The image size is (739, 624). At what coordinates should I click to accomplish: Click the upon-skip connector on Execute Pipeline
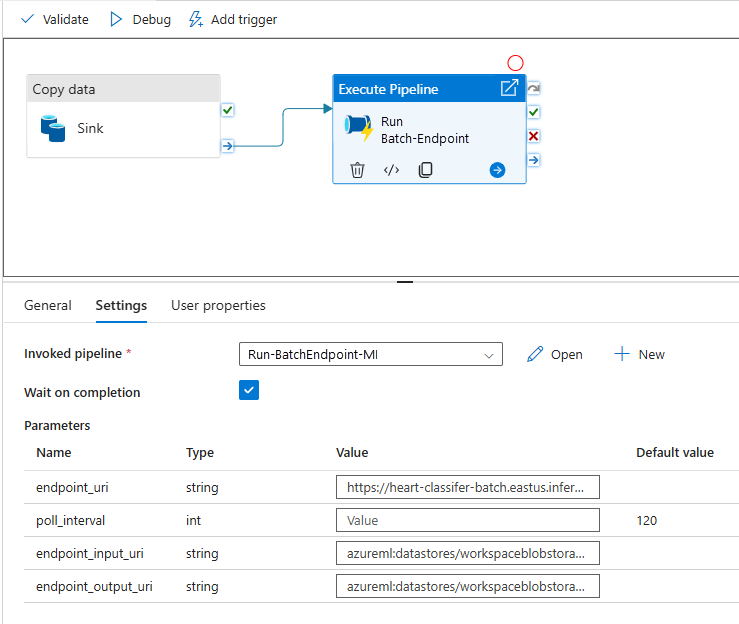[x=534, y=89]
